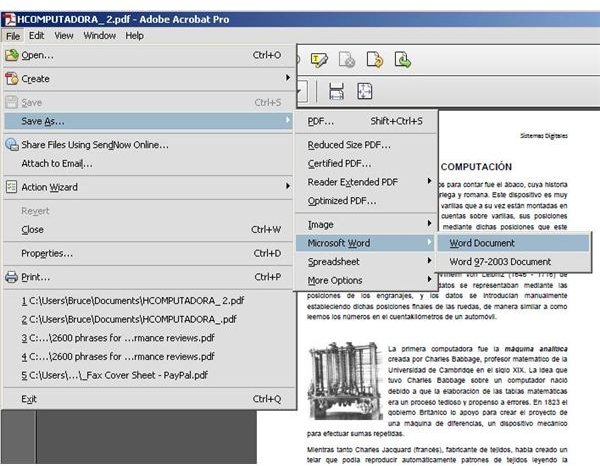
Task: Select Exit in the File menu
Action: 148,399
